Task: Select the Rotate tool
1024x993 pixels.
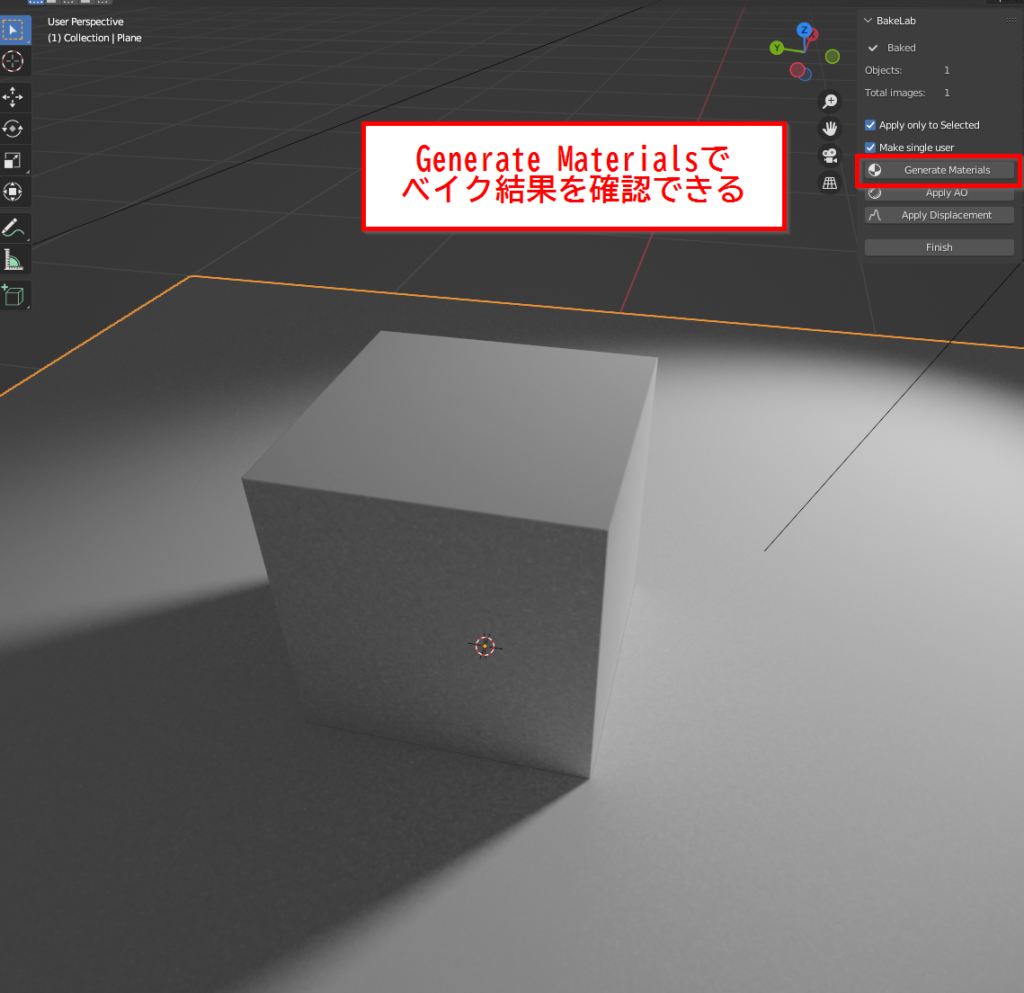Action: click(x=14, y=129)
